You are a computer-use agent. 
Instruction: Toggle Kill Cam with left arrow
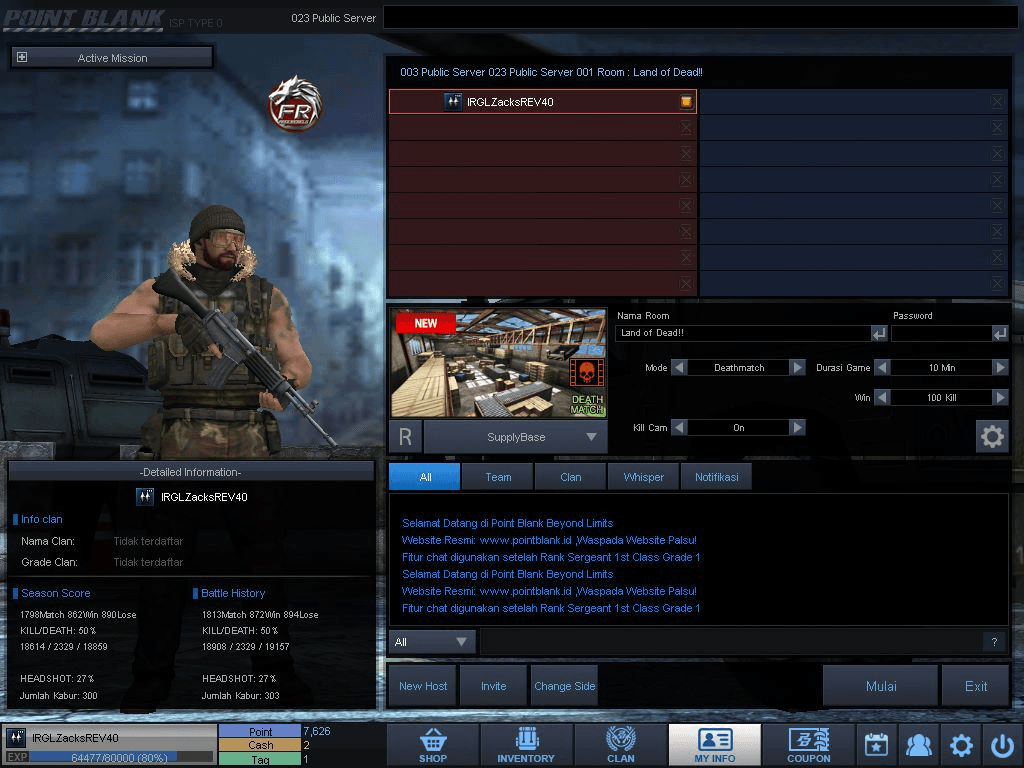[679, 427]
